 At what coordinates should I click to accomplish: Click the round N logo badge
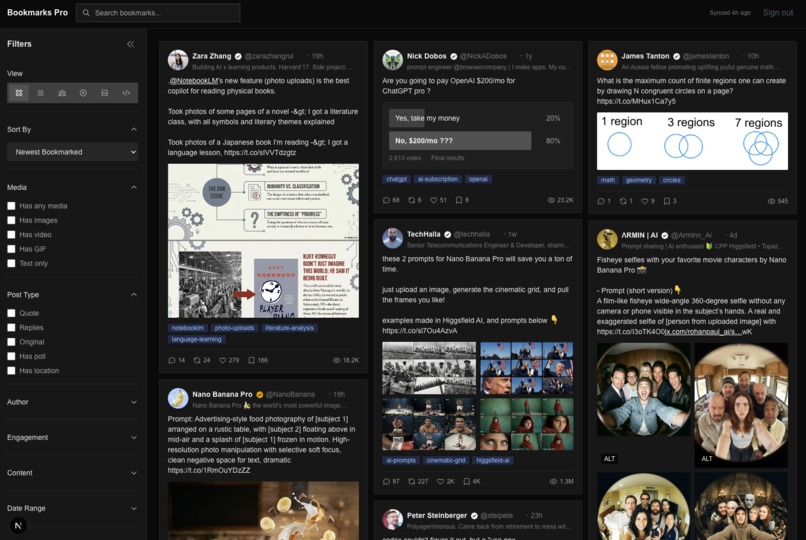coord(18,526)
